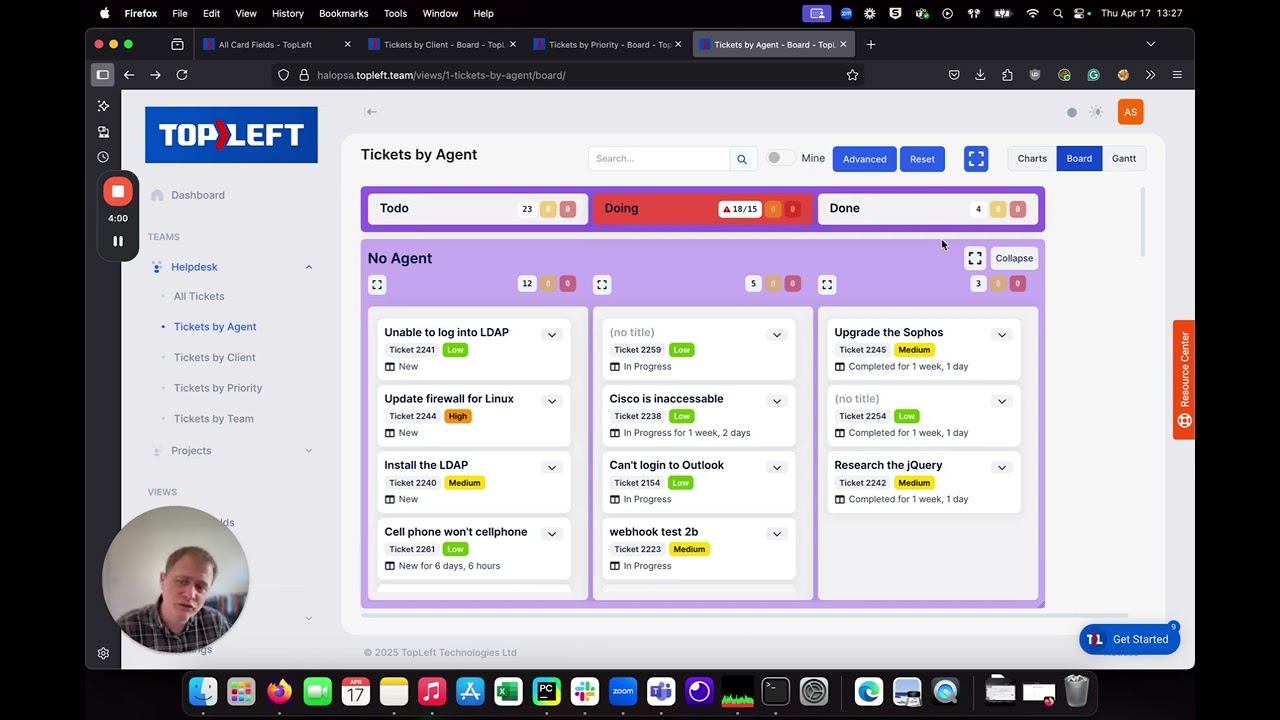Open All Tickets view
1280x720 pixels.
[199, 296]
